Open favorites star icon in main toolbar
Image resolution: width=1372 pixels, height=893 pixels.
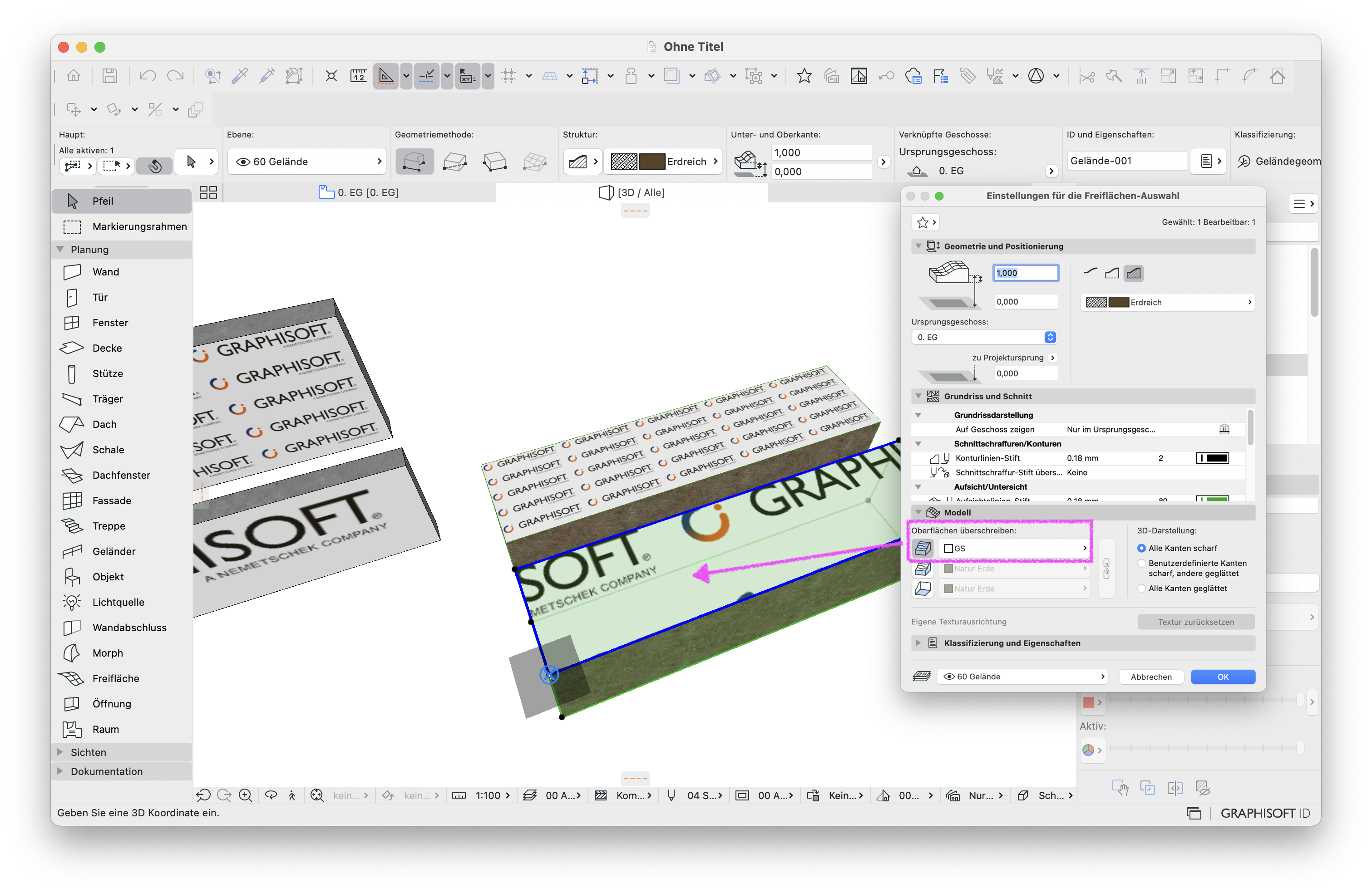[804, 76]
